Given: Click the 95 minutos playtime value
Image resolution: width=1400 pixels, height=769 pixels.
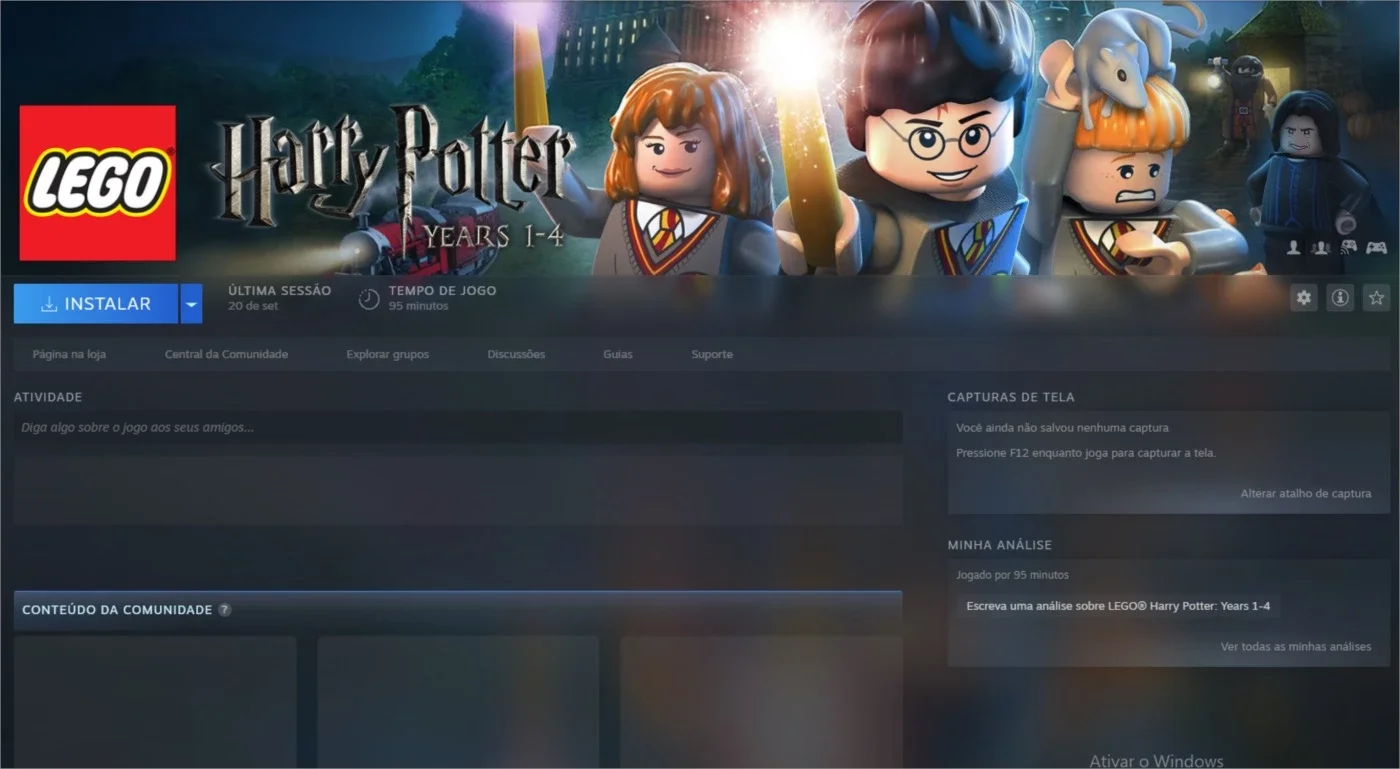Looking at the screenshot, I should coord(418,306).
